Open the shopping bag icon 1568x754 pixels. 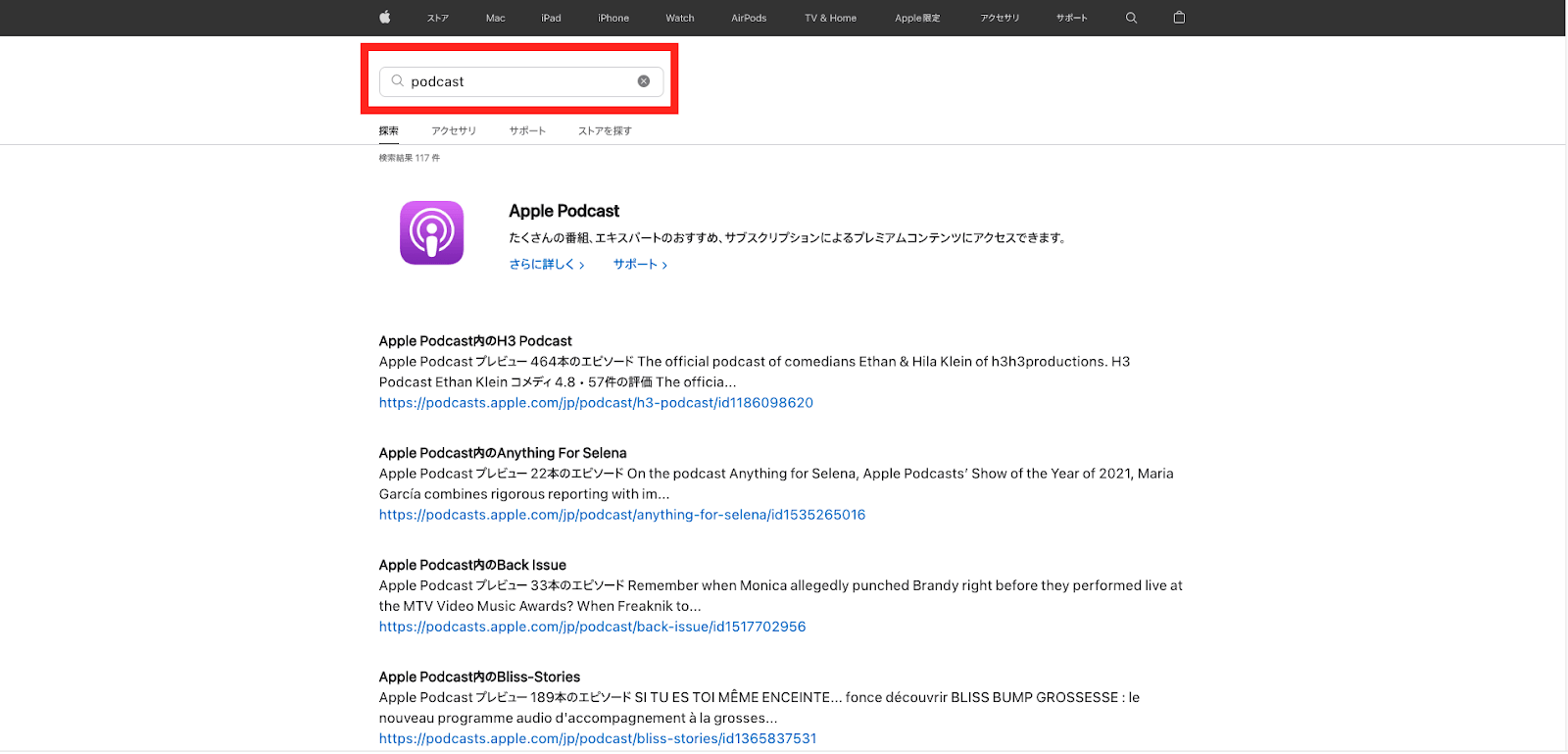point(1179,18)
